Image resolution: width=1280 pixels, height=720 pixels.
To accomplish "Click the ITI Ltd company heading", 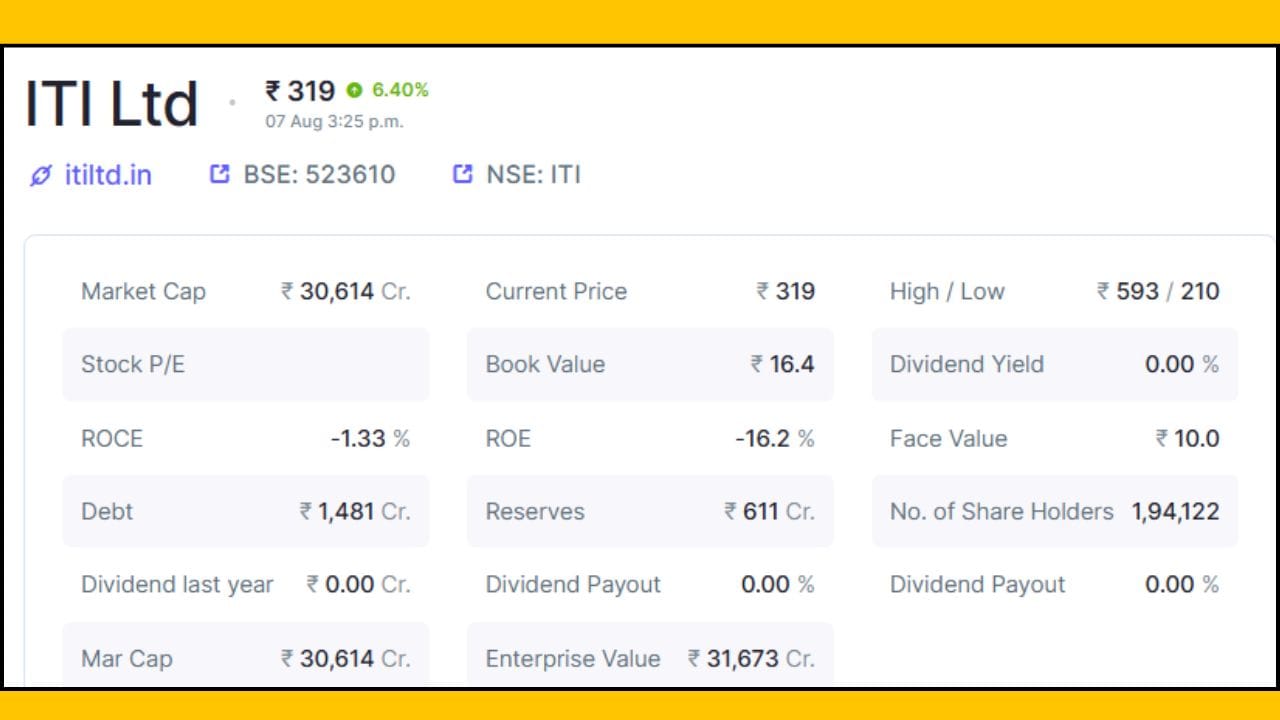I will click(111, 104).
